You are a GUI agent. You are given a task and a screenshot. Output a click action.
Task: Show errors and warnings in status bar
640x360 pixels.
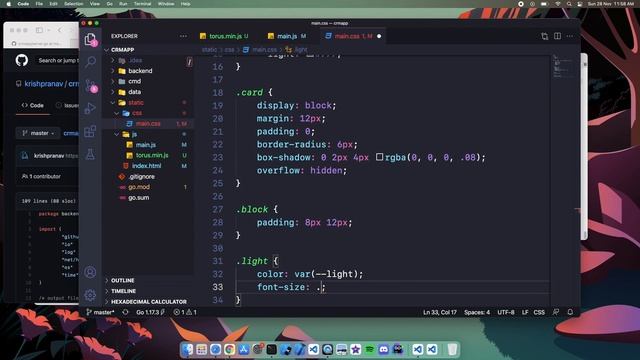(x=185, y=312)
